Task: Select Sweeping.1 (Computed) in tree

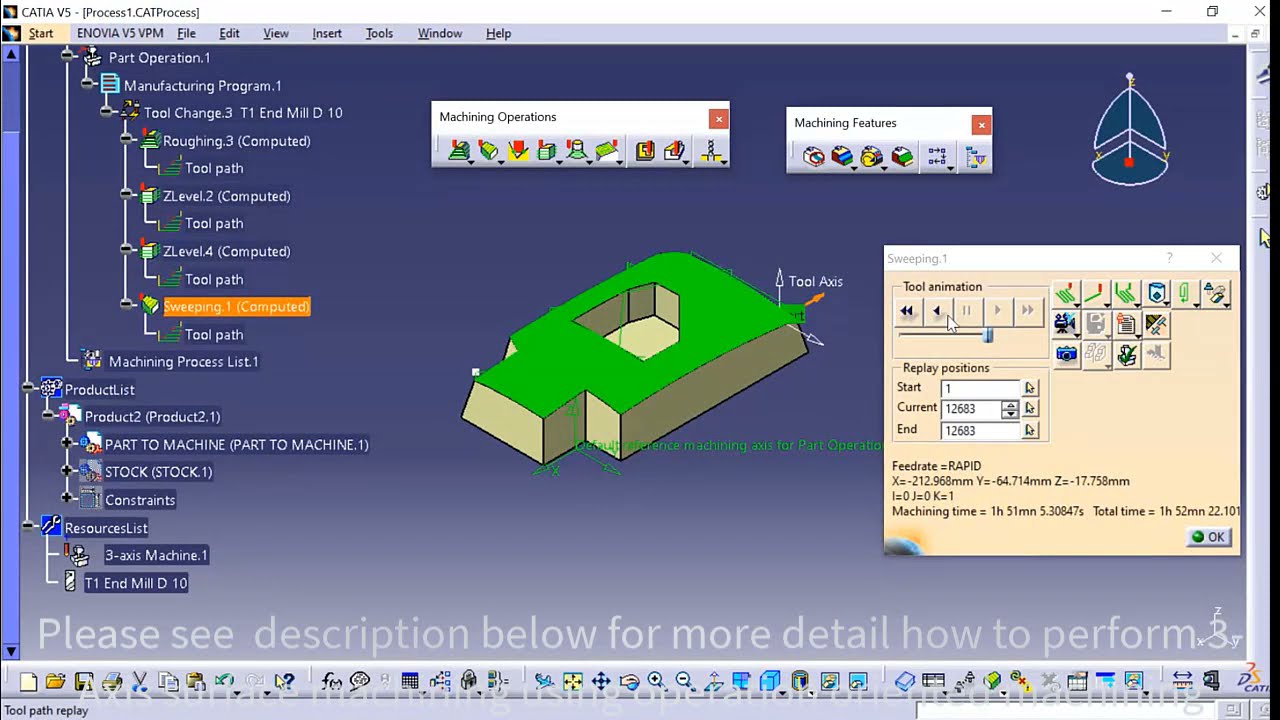Action: click(x=237, y=306)
